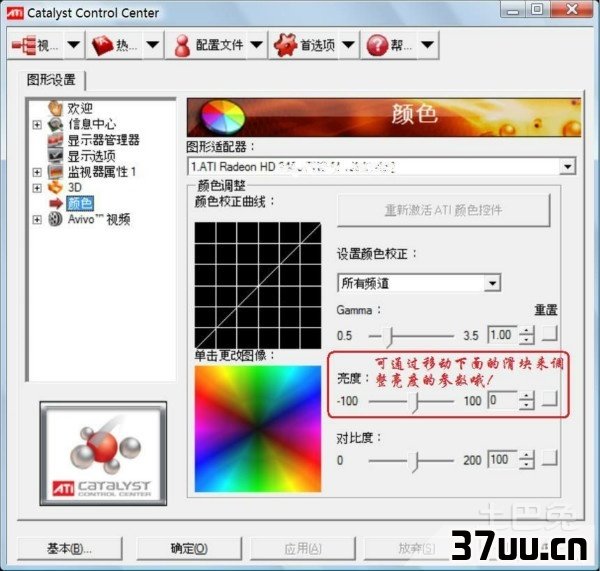Open dropdown arrow next to Hotkeys button
The image size is (600, 571).
click(x=153, y=45)
